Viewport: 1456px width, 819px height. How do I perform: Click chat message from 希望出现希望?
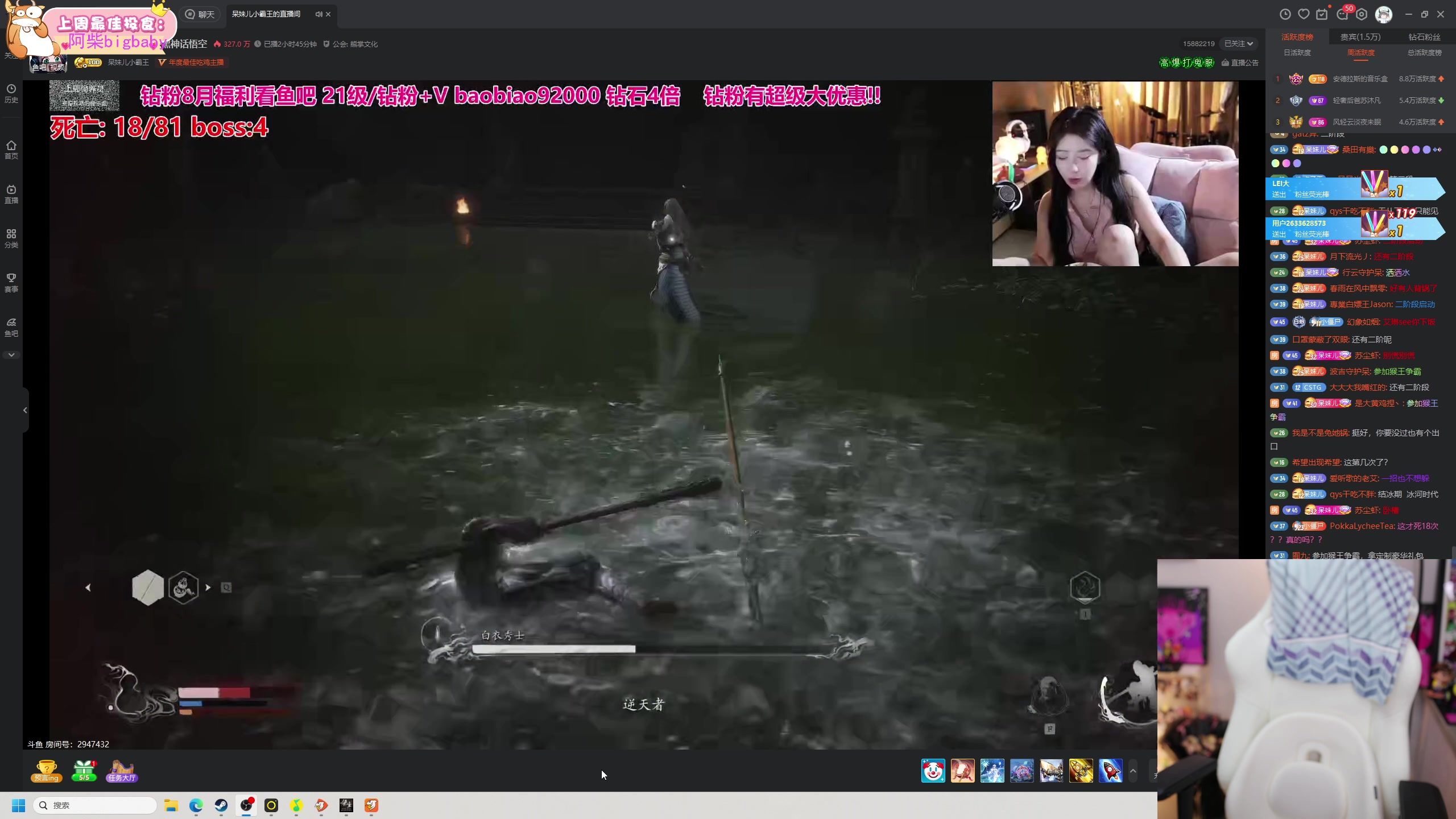coord(1366,462)
